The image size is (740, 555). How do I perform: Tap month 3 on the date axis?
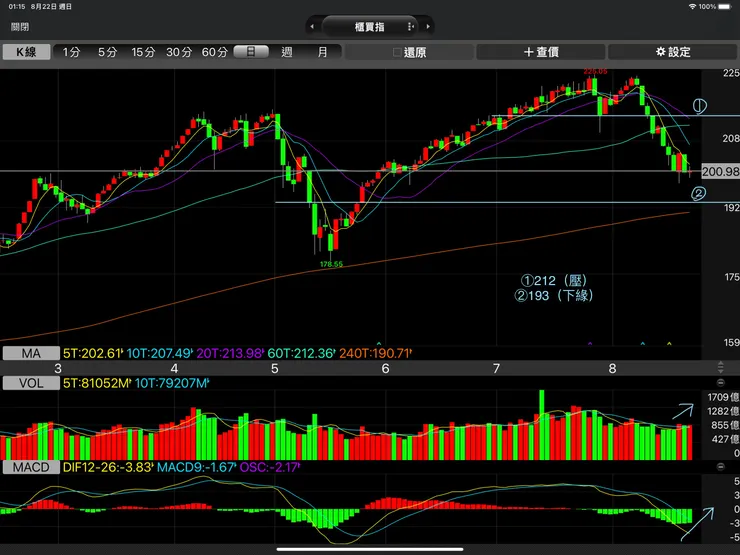click(x=58, y=369)
